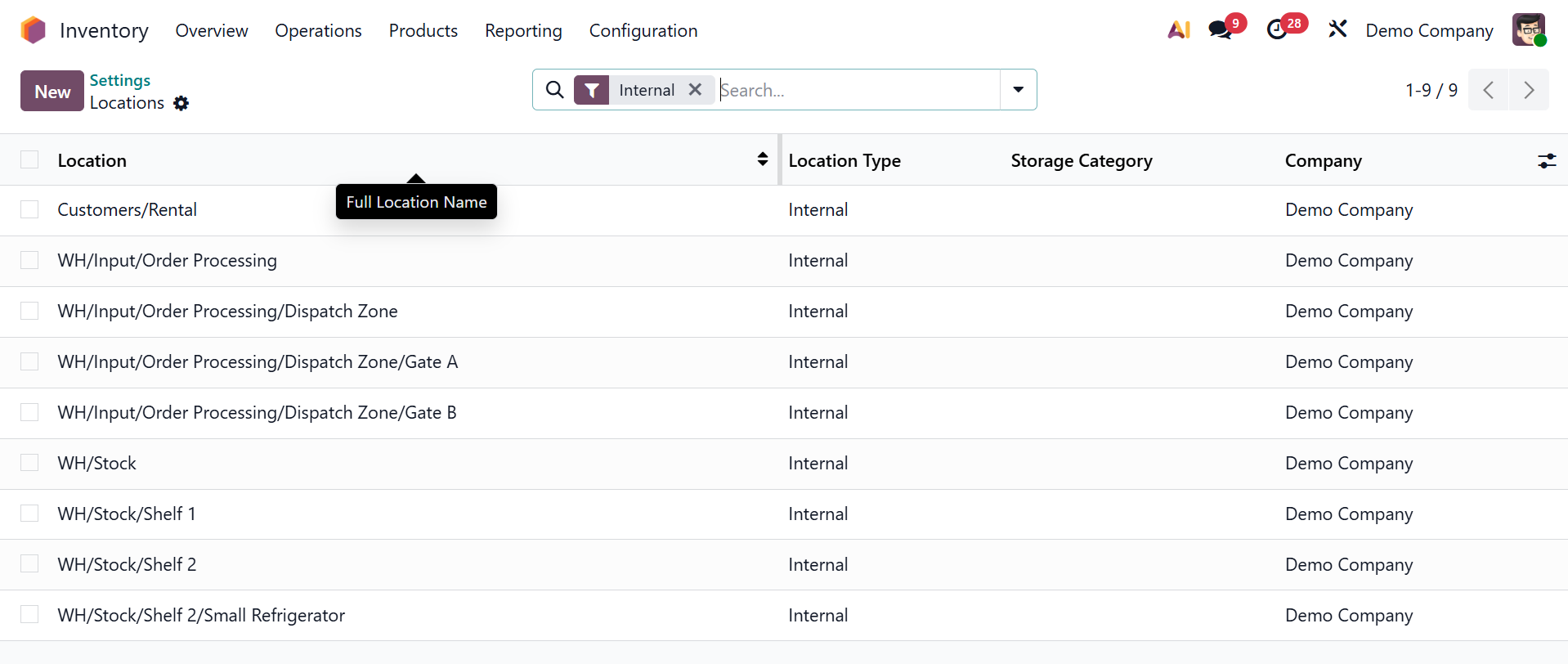The image size is (1568, 664).
Task: Open the Shelf 2/Small Refrigerator location
Action: pos(201,615)
